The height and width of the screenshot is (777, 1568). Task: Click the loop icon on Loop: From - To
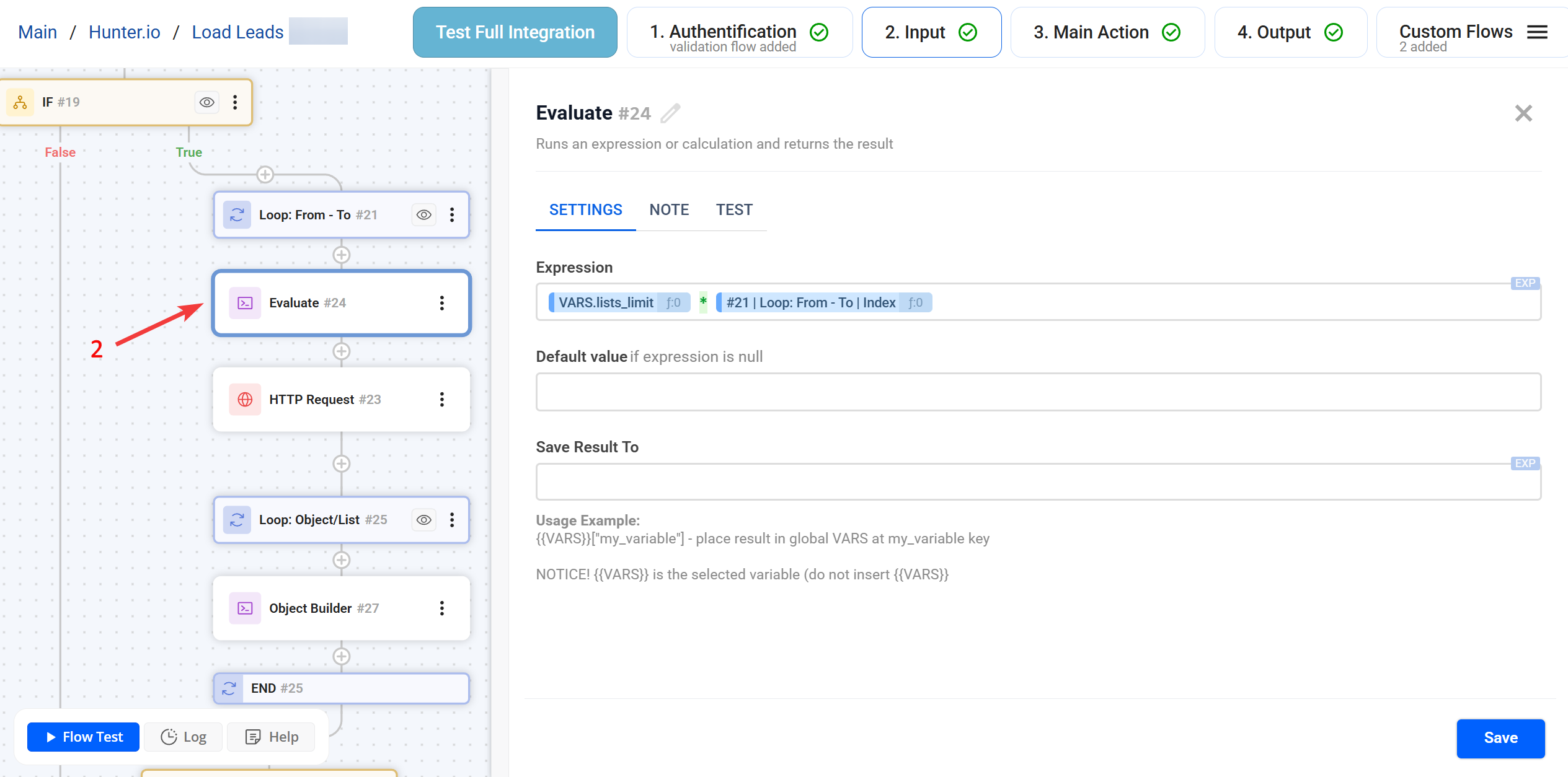tap(236, 214)
